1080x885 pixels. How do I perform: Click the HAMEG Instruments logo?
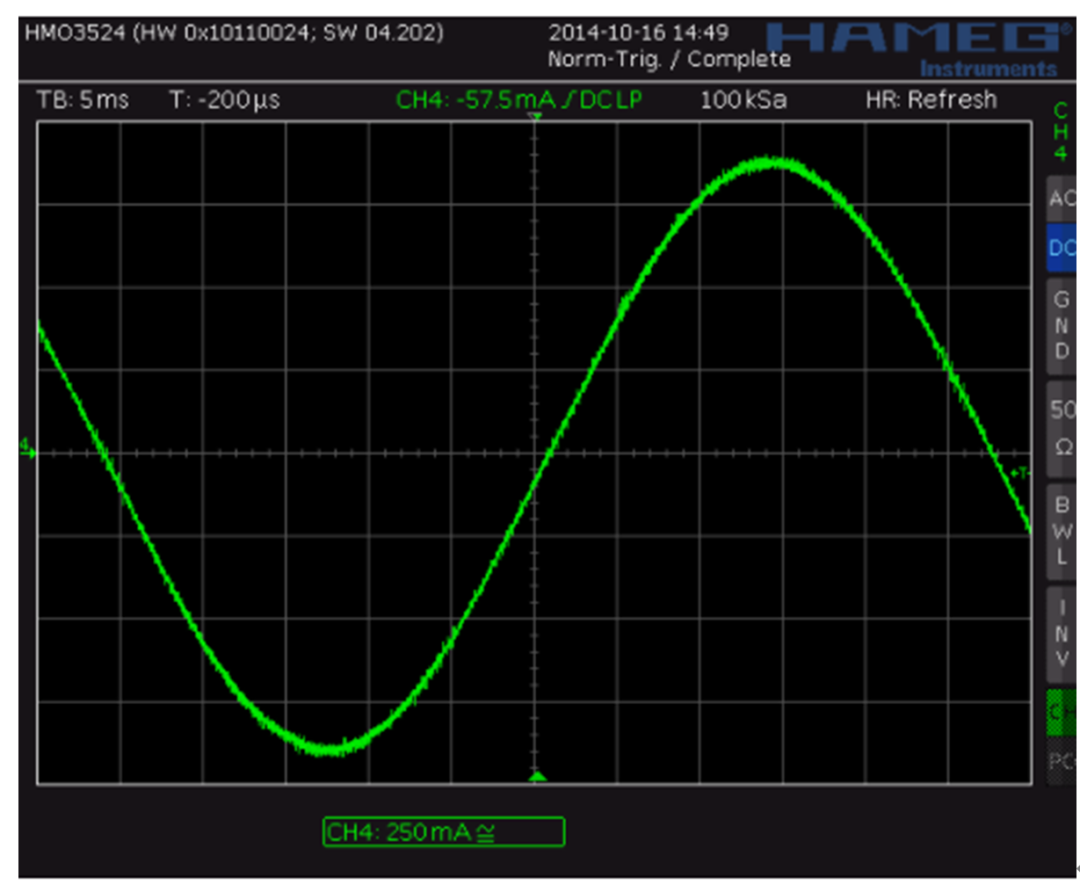pyautogui.click(x=920, y=48)
